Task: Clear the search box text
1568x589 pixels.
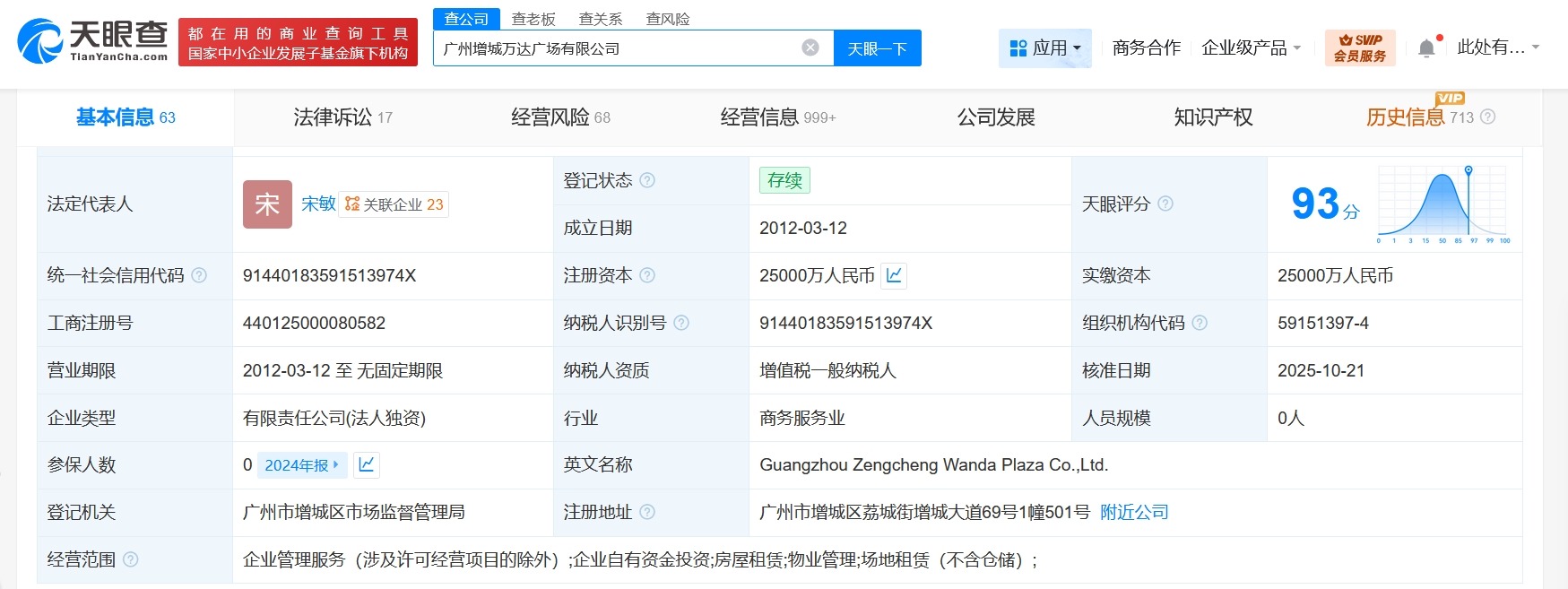Action: [810, 48]
